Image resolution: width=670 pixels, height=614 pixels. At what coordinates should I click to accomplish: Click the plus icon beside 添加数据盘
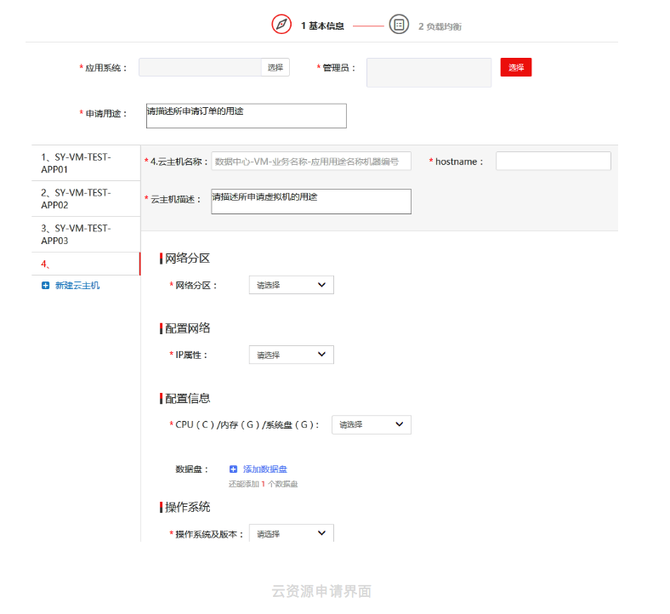click(x=233, y=469)
